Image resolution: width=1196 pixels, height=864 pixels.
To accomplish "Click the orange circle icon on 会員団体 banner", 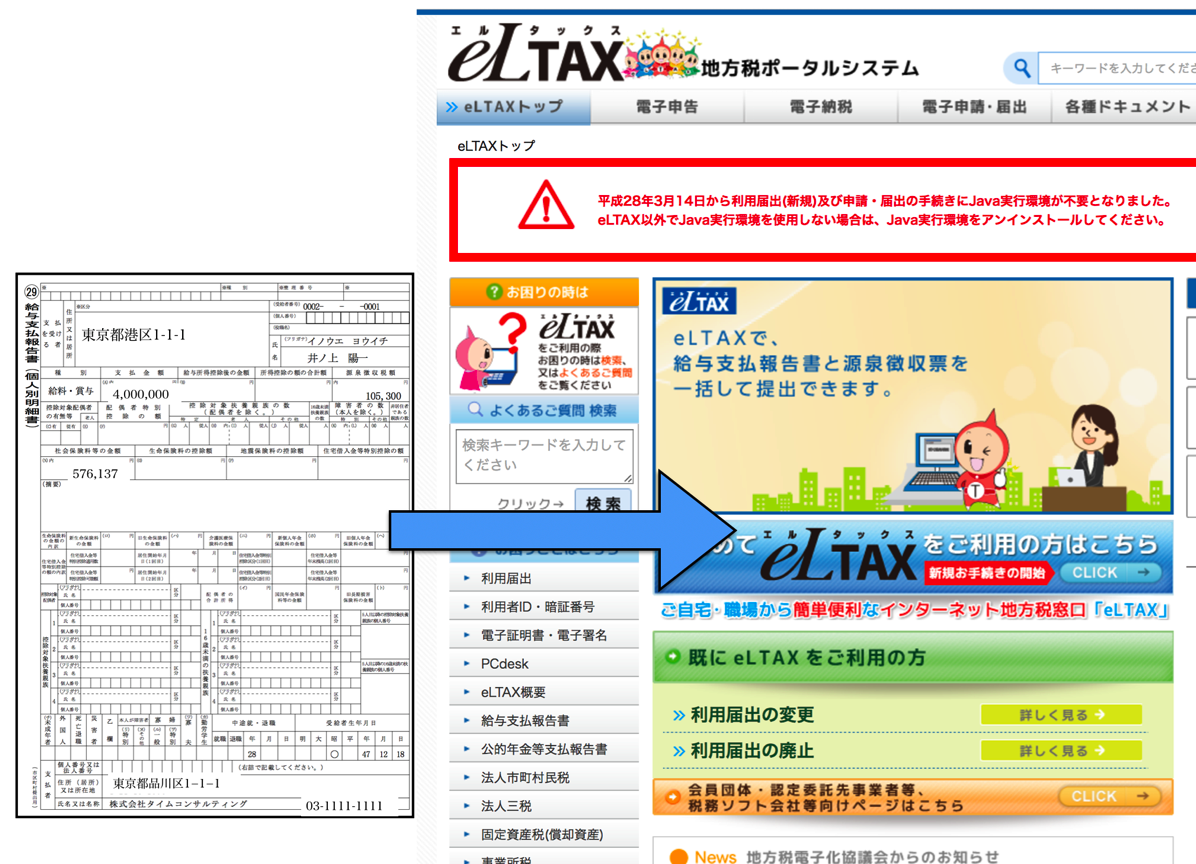I will 673,797.
